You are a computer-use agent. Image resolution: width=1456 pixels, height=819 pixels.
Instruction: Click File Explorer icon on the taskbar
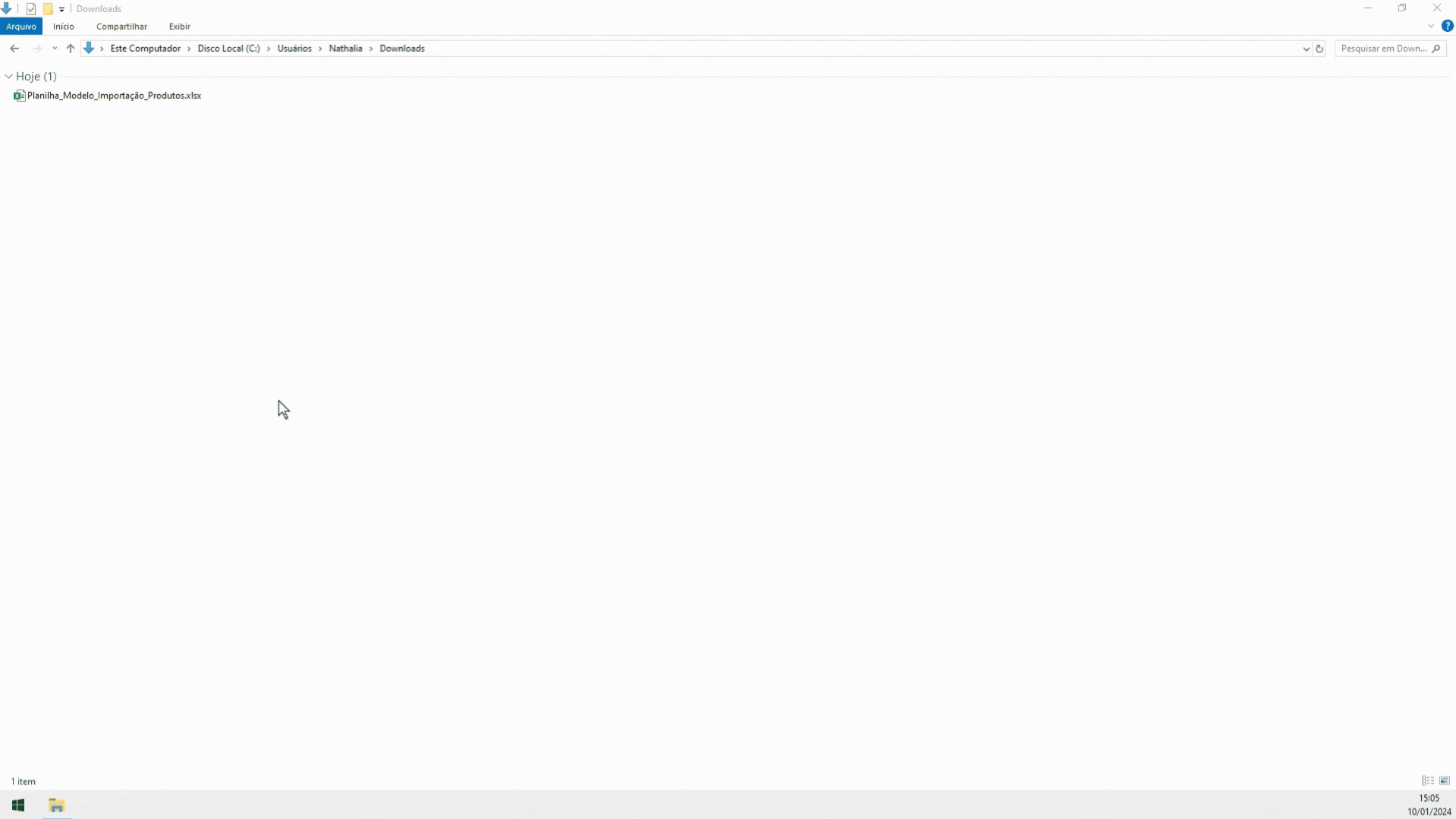tap(56, 805)
